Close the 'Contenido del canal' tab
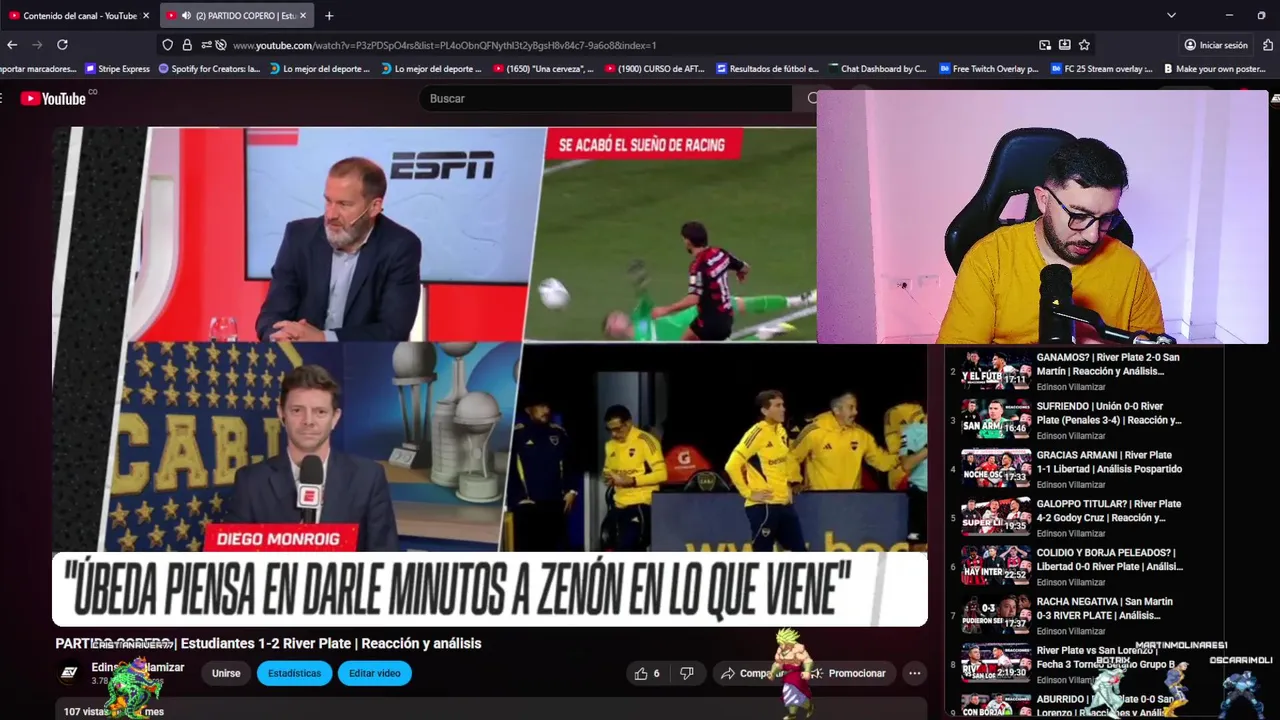 click(145, 15)
